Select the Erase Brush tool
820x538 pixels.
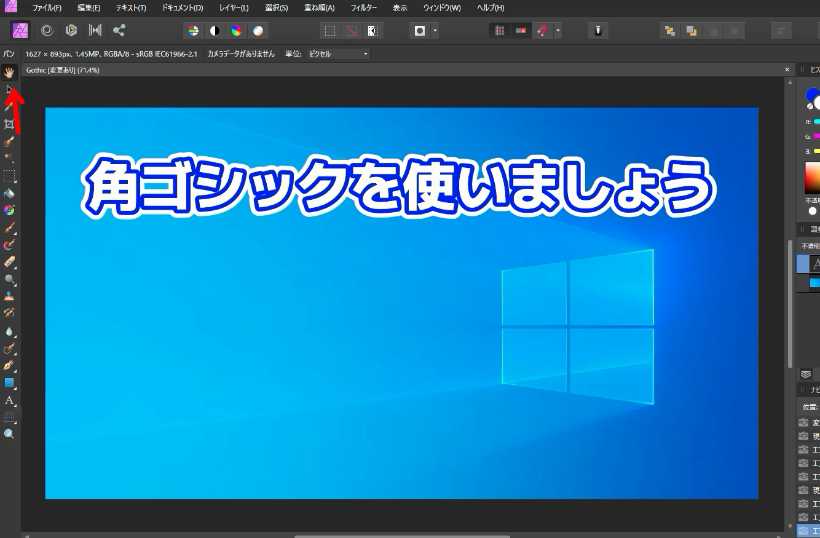tap(9, 261)
